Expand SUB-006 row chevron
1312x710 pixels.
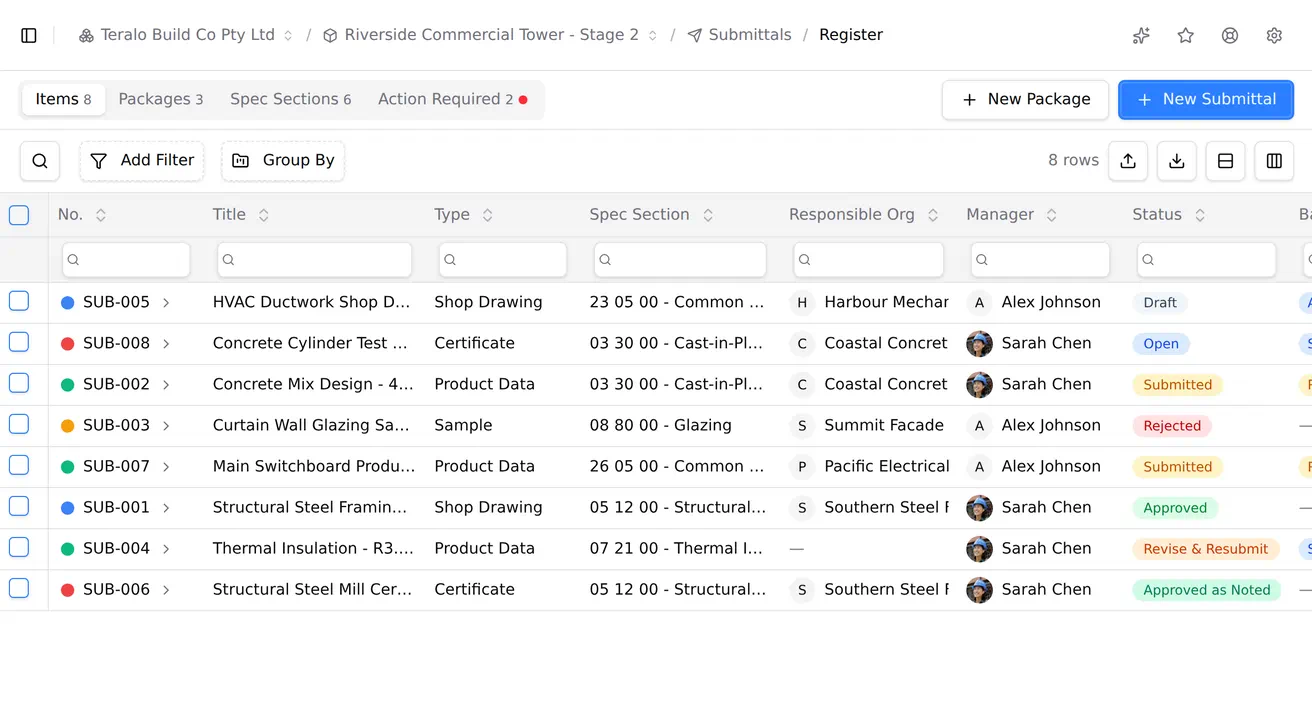coord(166,590)
